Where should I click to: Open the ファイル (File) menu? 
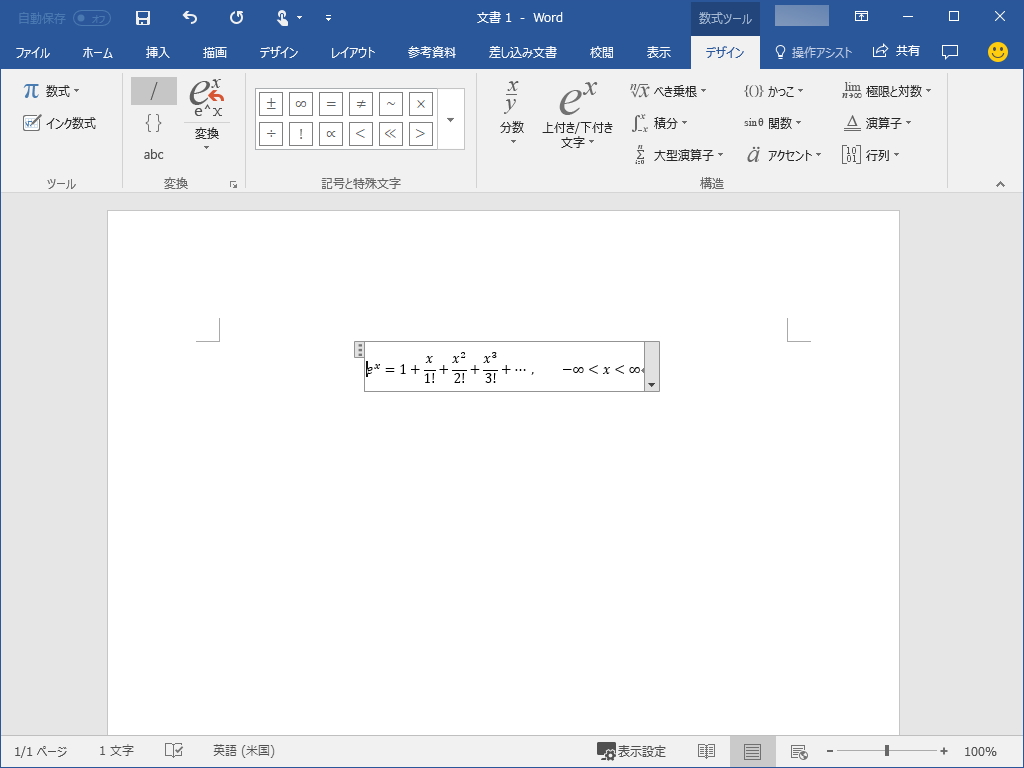(x=33, y=52)
